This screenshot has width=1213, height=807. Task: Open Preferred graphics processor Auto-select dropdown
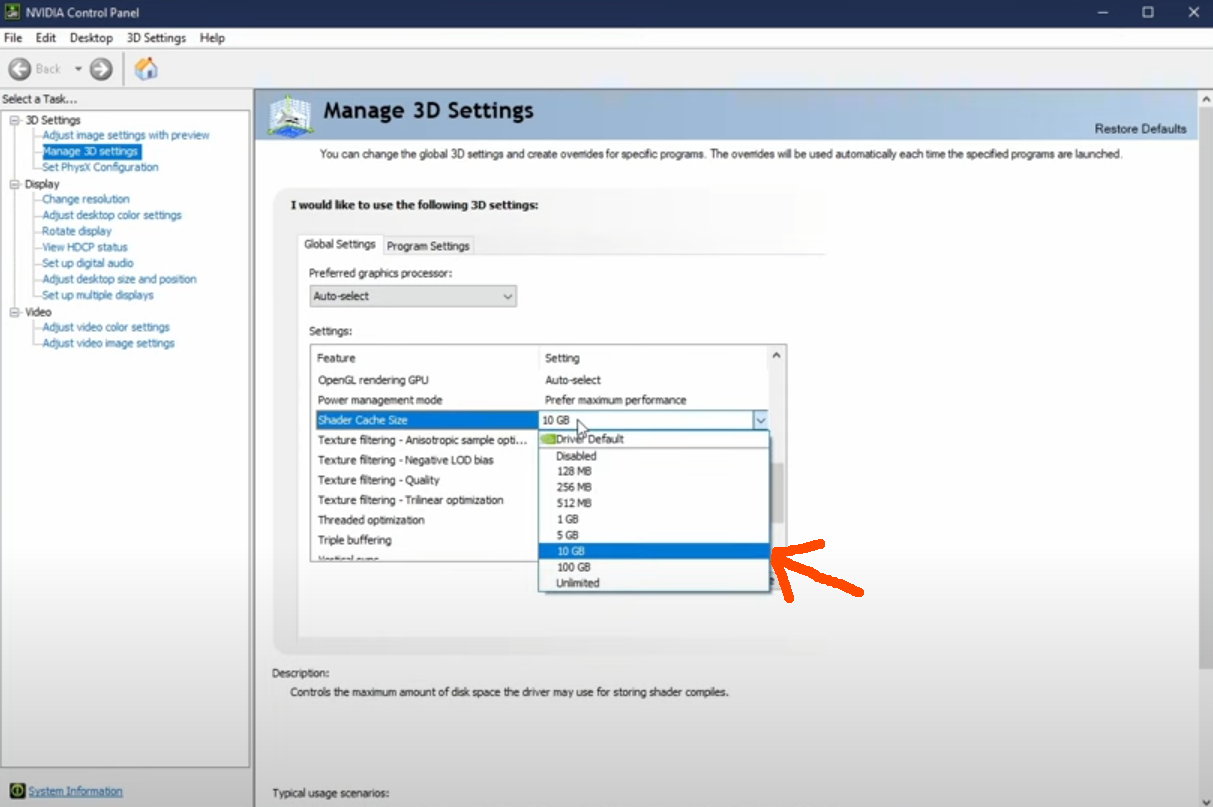[413, 296]
